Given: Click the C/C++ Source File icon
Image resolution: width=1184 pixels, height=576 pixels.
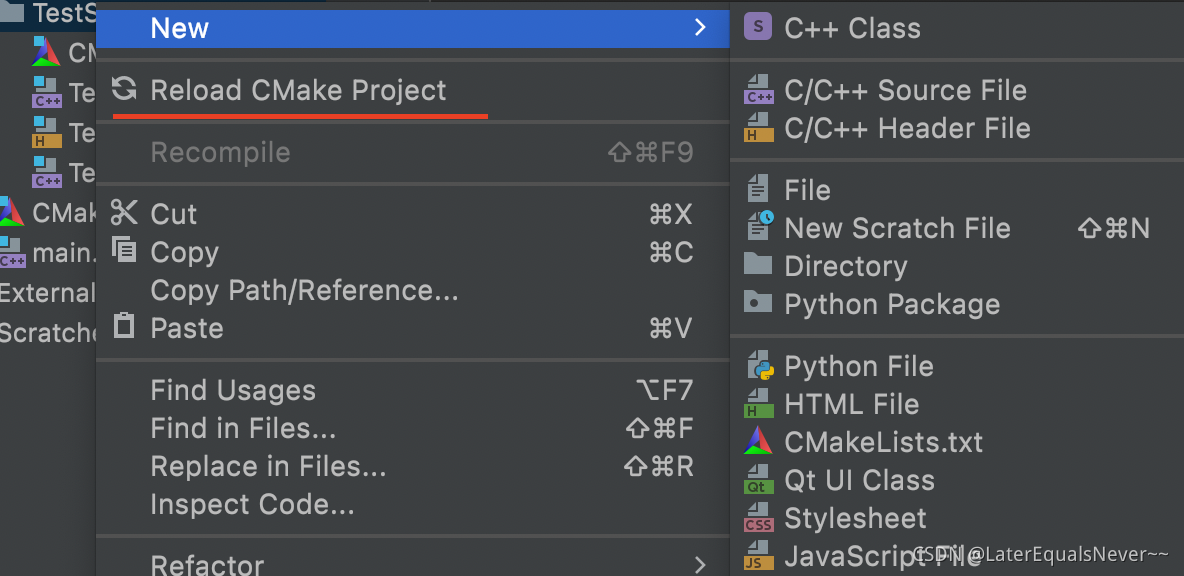Looking at the screenshot, I should click(759, 90).
